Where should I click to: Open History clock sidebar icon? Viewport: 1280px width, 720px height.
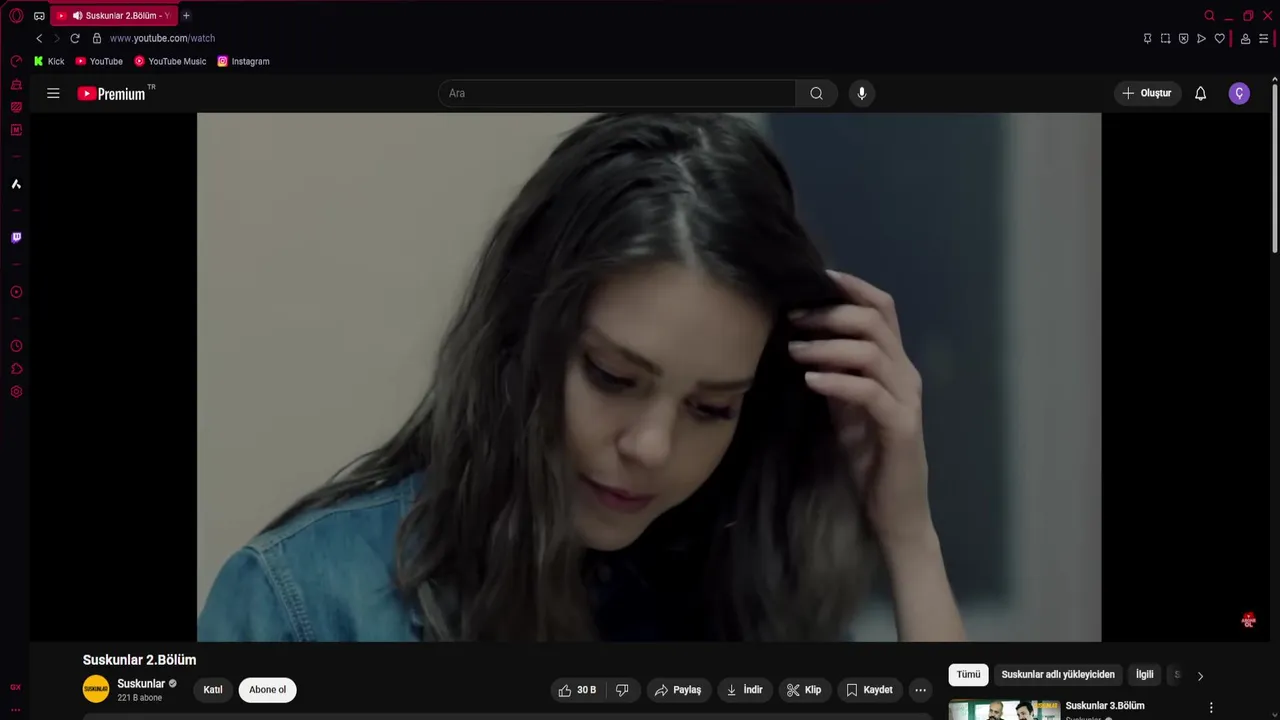coord(16,346)
